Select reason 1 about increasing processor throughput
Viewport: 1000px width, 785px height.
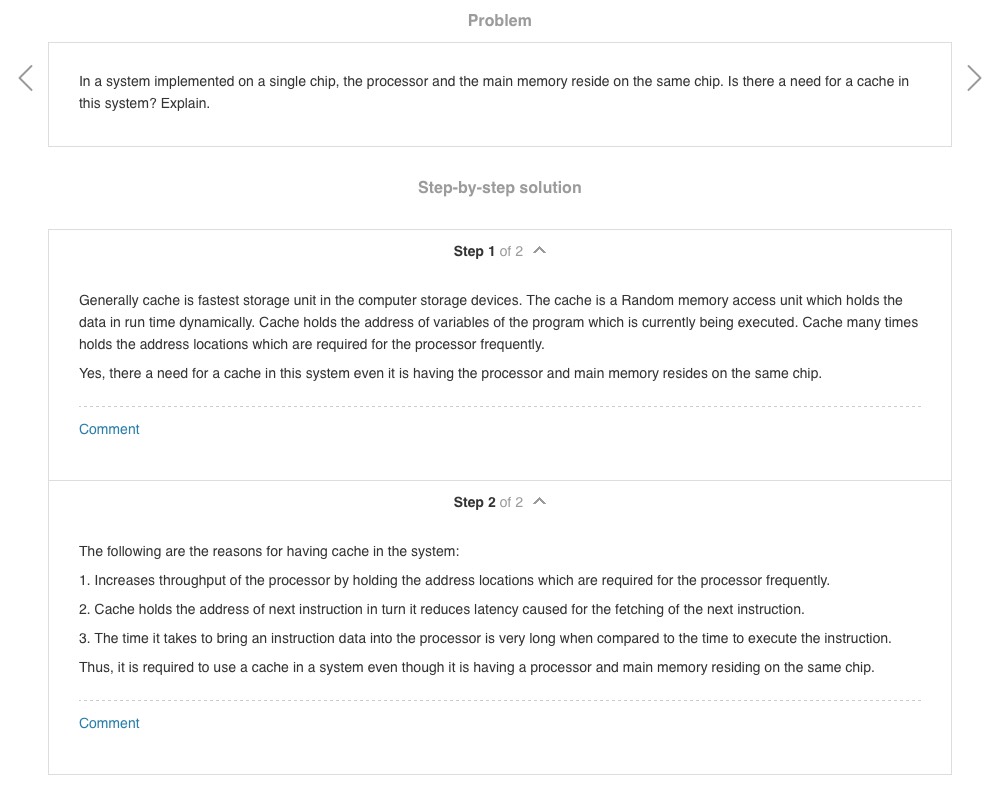click(x=454, y=580)
